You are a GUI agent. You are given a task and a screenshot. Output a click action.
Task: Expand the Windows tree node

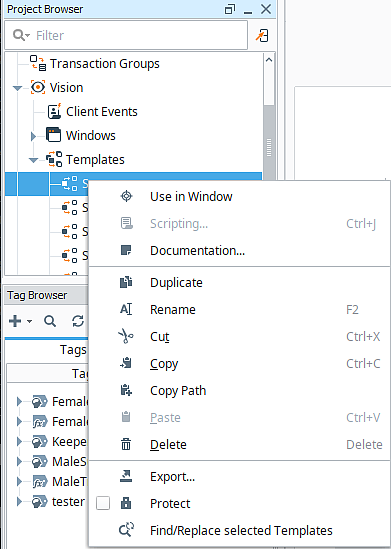pos(33,136)
